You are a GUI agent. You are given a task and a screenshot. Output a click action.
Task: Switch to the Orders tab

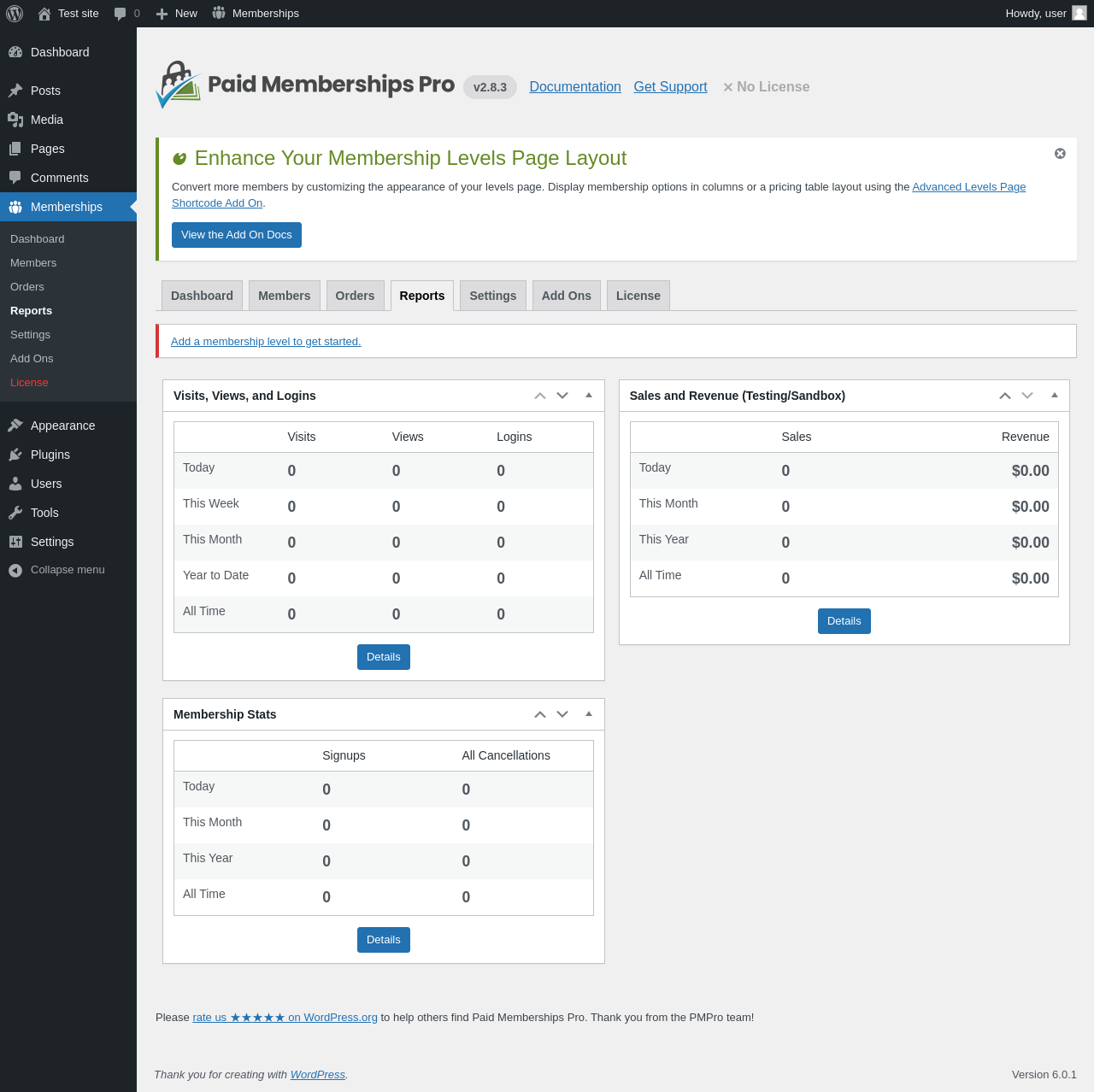355,296
